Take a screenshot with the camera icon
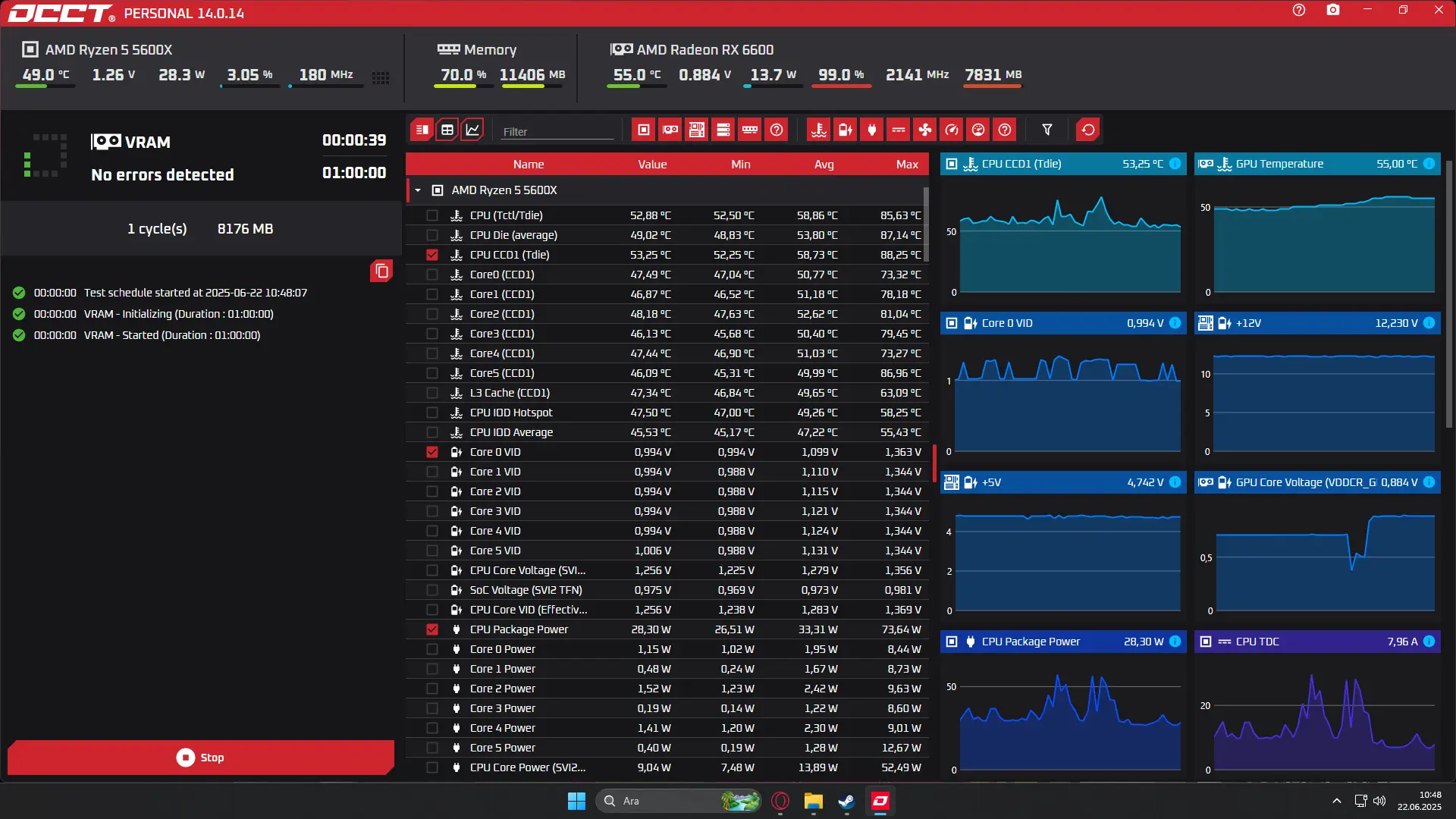Screen dimensions: 1456x819 pos(1333,10)
